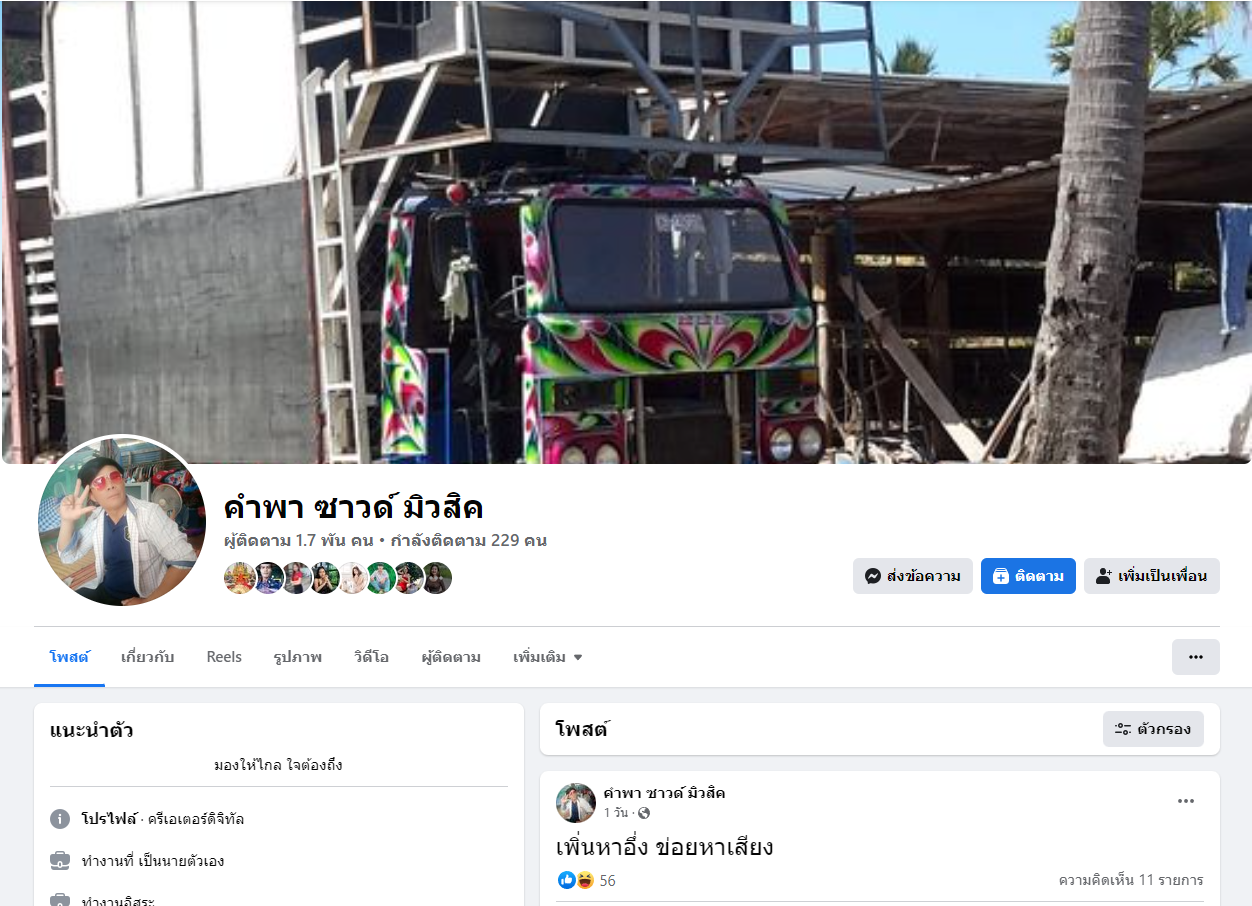Open the Reels tab
This screenshot has width=1252, height=906.
224,657
